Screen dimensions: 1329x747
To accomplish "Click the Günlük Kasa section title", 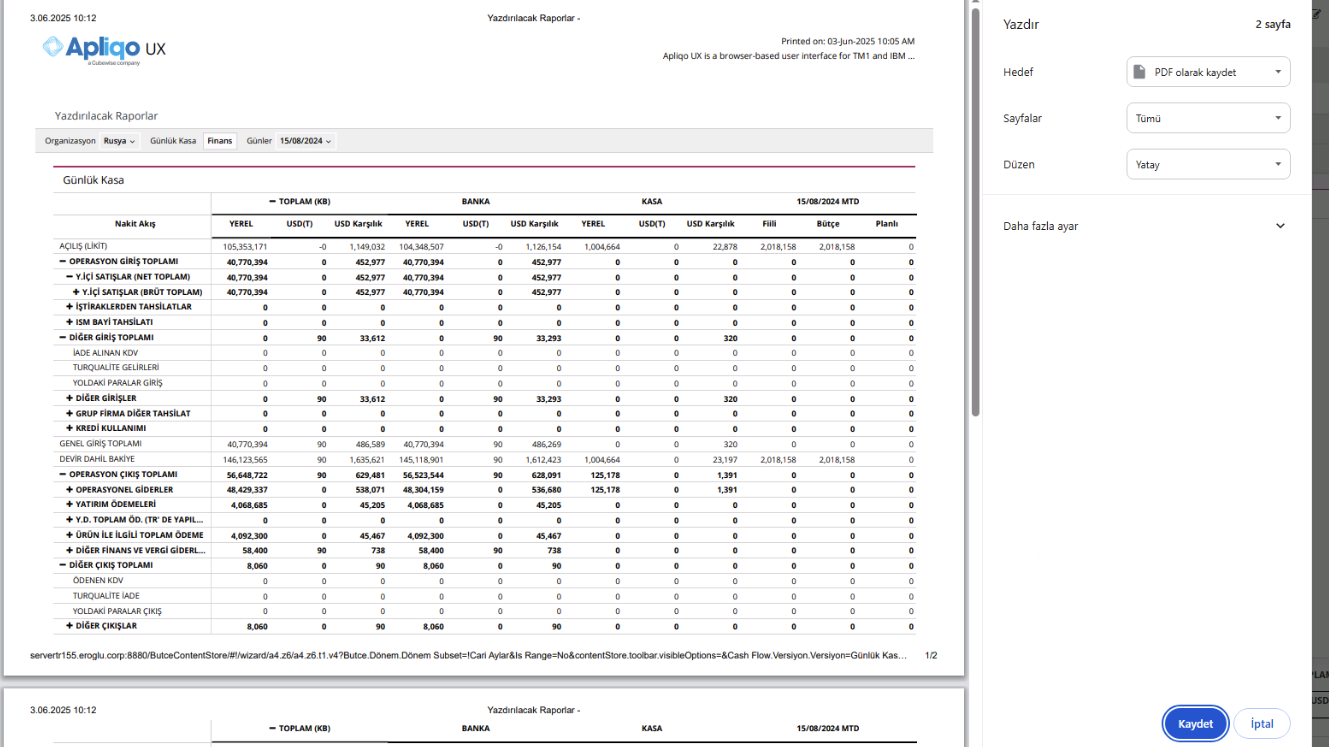I will 93,181.
